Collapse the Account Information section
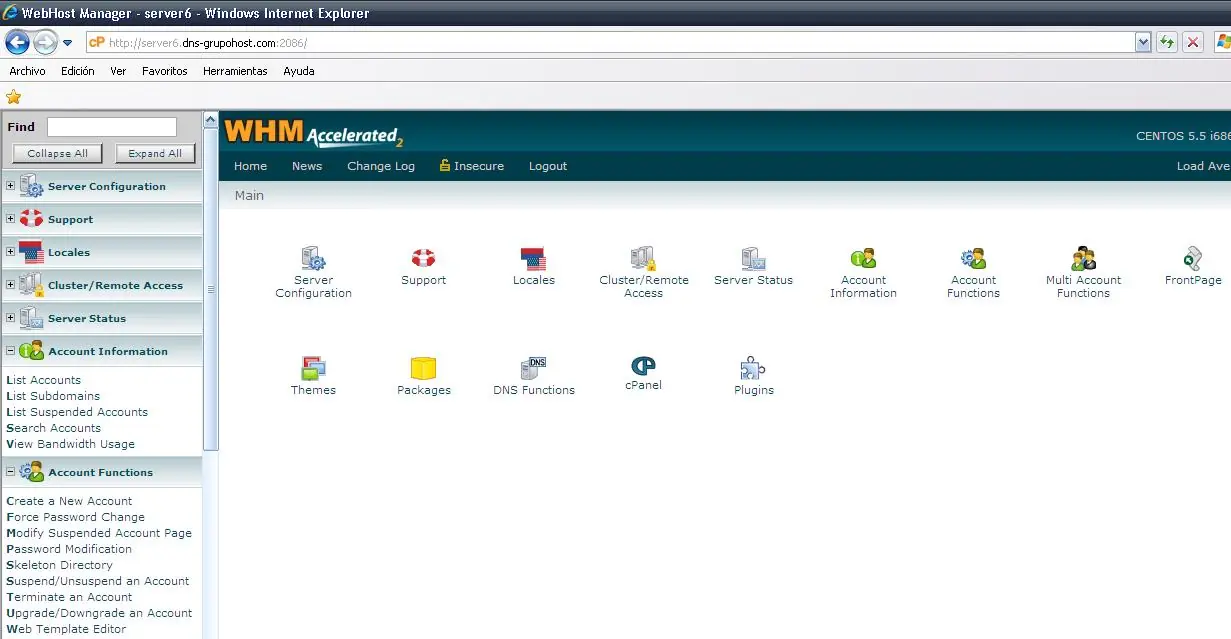Viewport: 1231px width, 639px height. [x=10, y=351]
